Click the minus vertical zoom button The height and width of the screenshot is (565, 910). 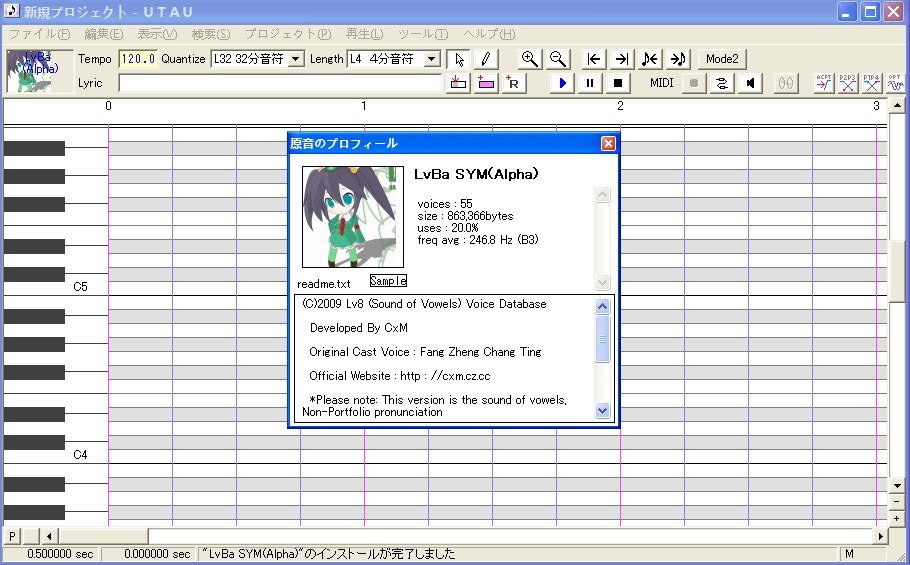pyautogui.click(x=897, y=502)
